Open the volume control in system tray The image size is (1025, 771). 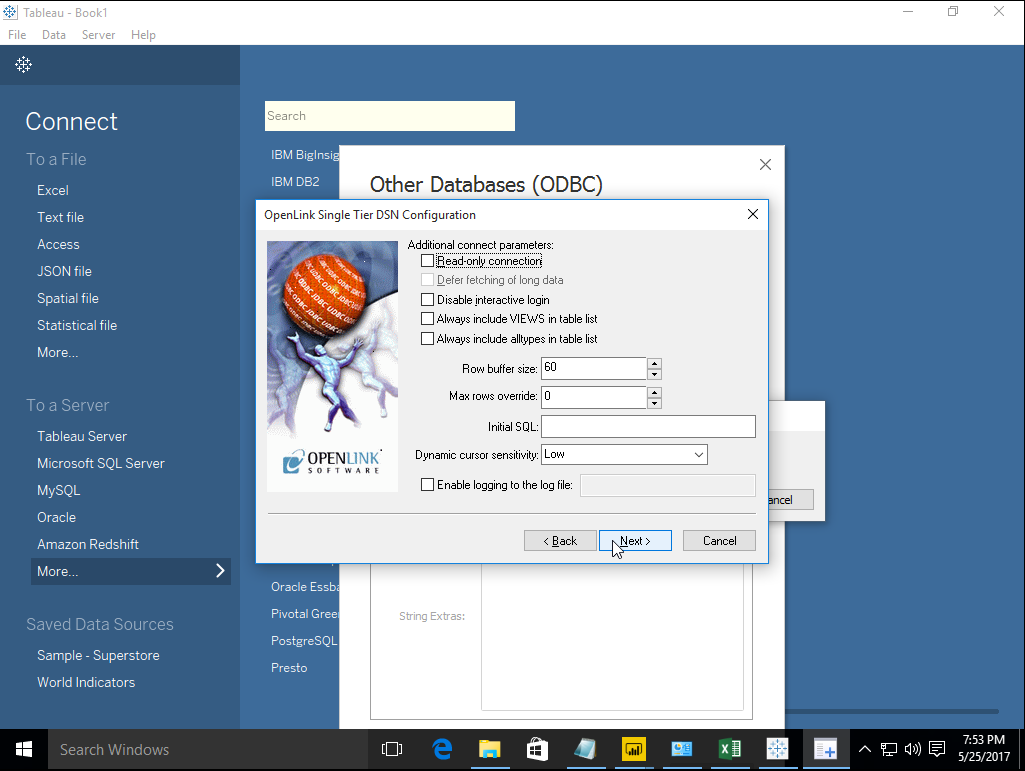pos(913,749)
